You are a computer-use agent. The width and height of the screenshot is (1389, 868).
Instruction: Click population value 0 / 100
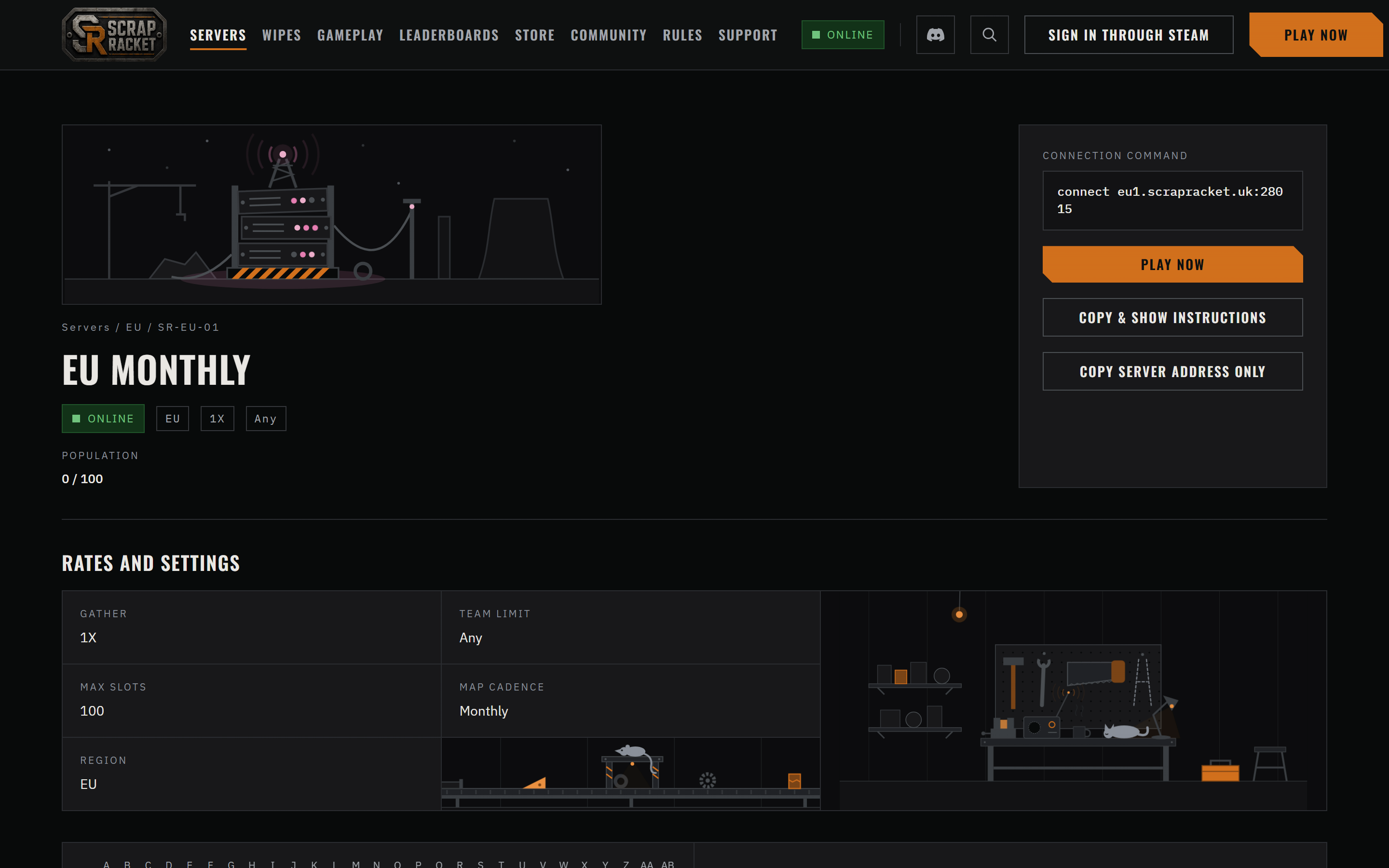[x=82, y=479]
